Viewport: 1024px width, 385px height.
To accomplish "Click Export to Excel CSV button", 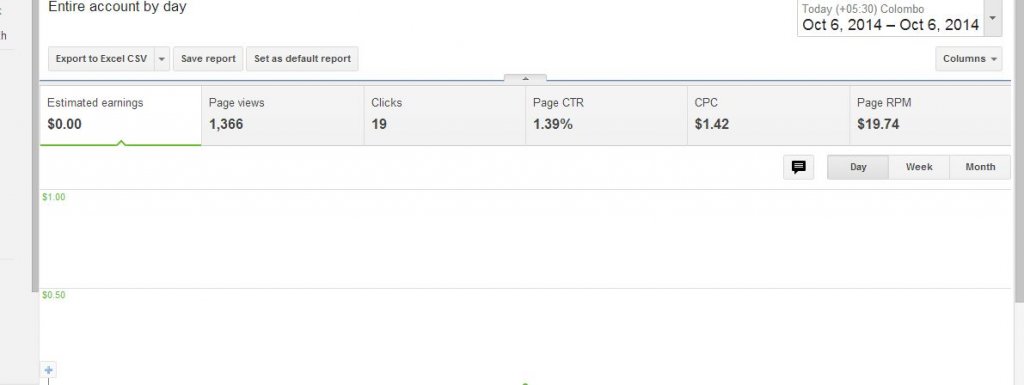I will (101, 59).
